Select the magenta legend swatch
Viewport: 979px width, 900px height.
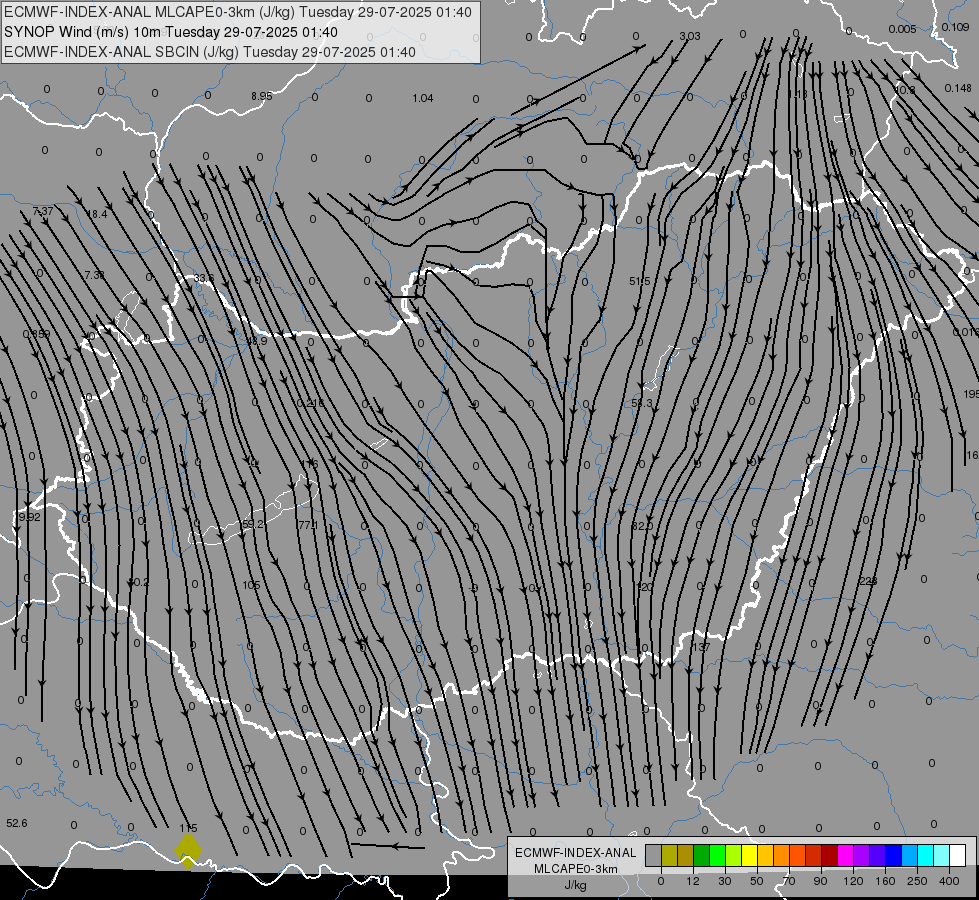[x=845, y=856]
